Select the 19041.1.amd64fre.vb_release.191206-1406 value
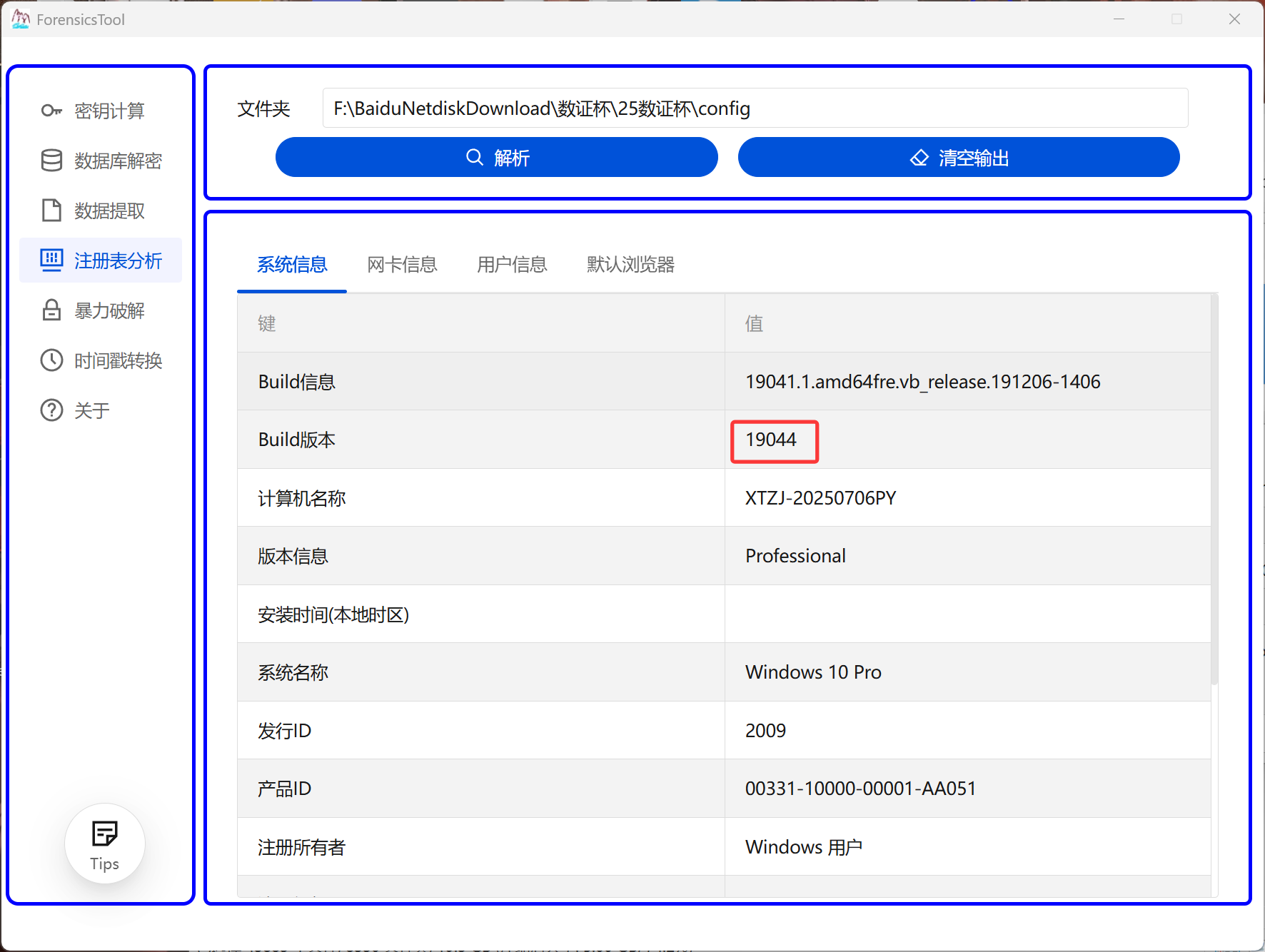The width and height of the screenshot is (1265, 952). [923, 382]
